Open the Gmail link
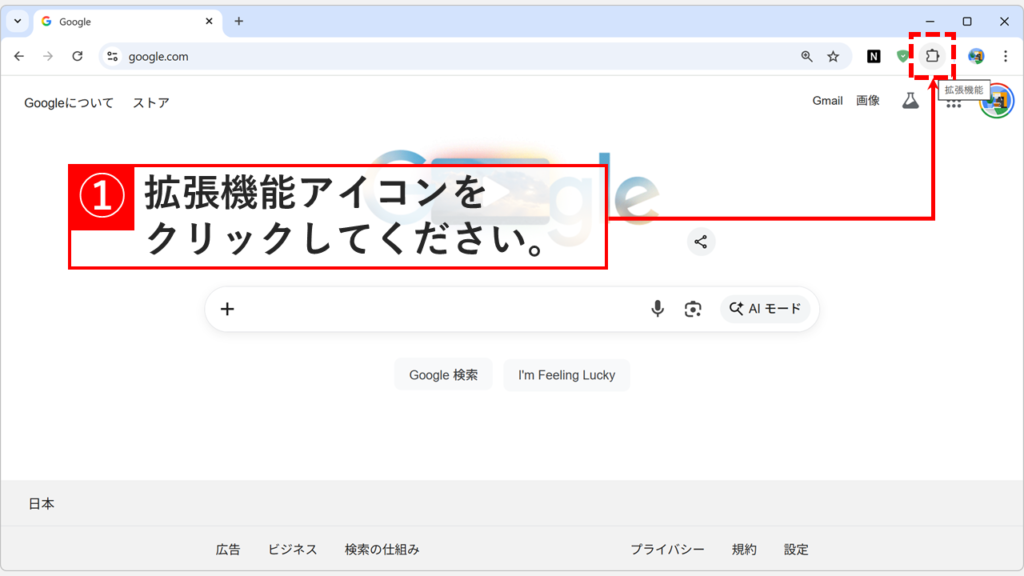 (x=827, y=100)
